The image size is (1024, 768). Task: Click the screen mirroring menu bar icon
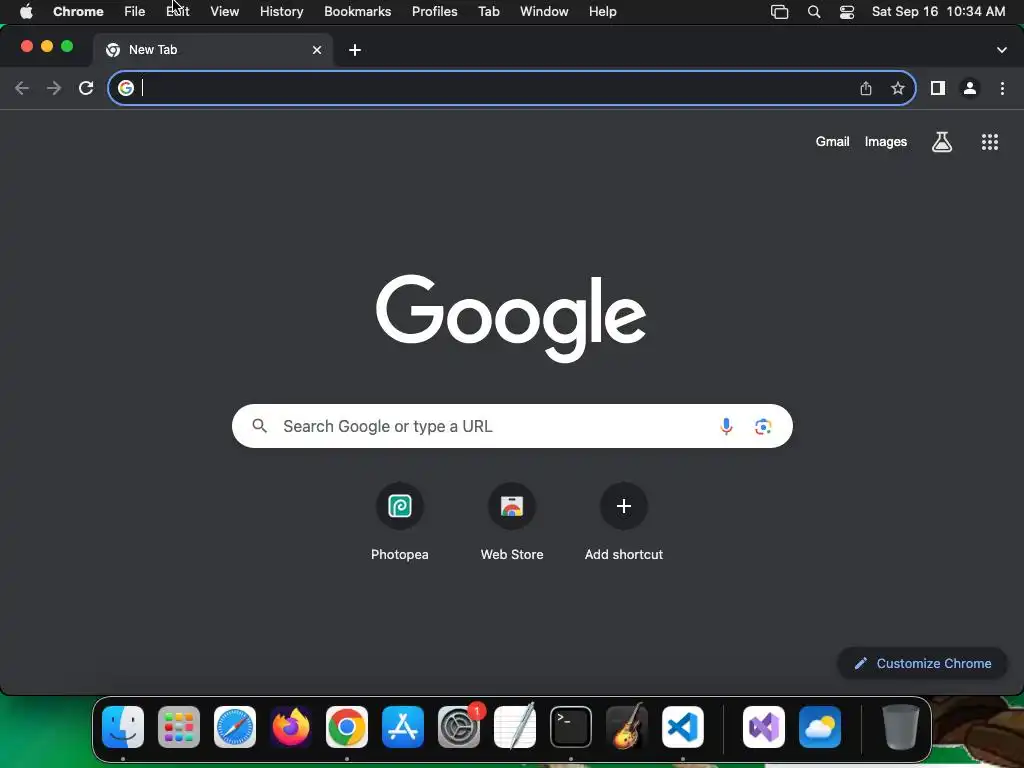[780, 12]
